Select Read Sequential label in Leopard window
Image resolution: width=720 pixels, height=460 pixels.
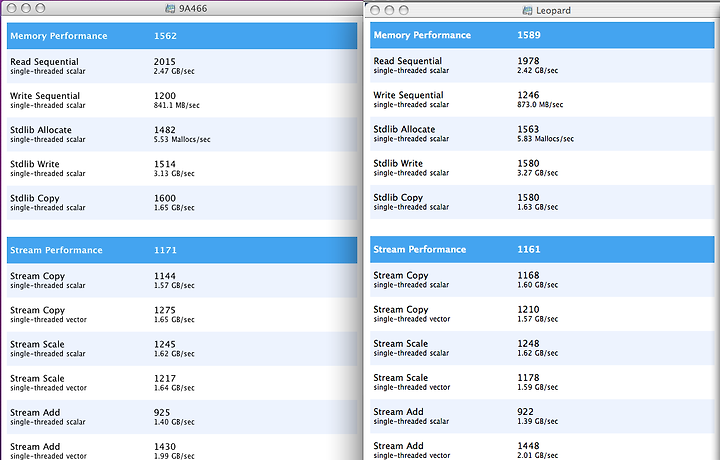coord(408,61)
